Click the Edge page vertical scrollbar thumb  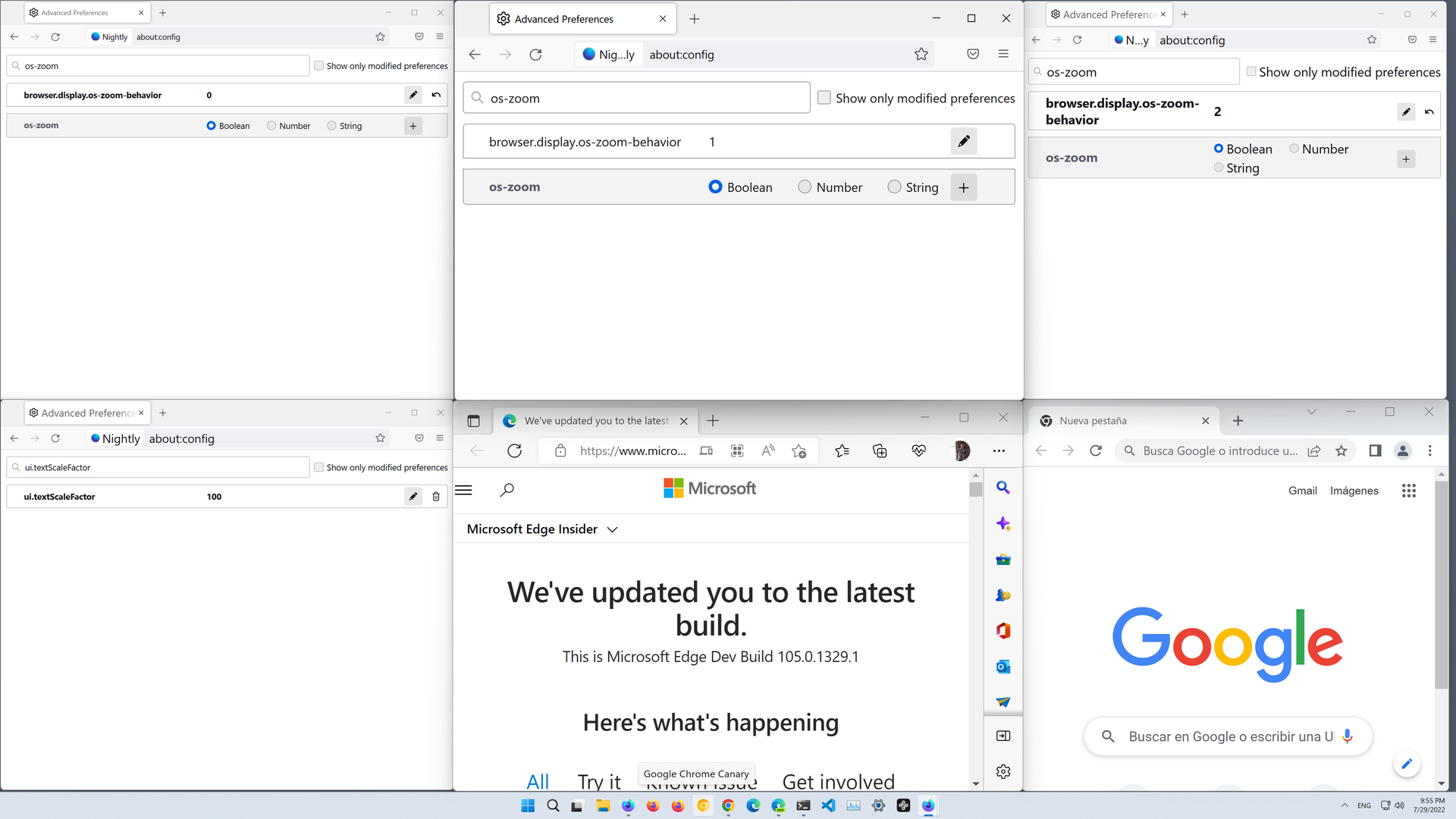(975, 489)
